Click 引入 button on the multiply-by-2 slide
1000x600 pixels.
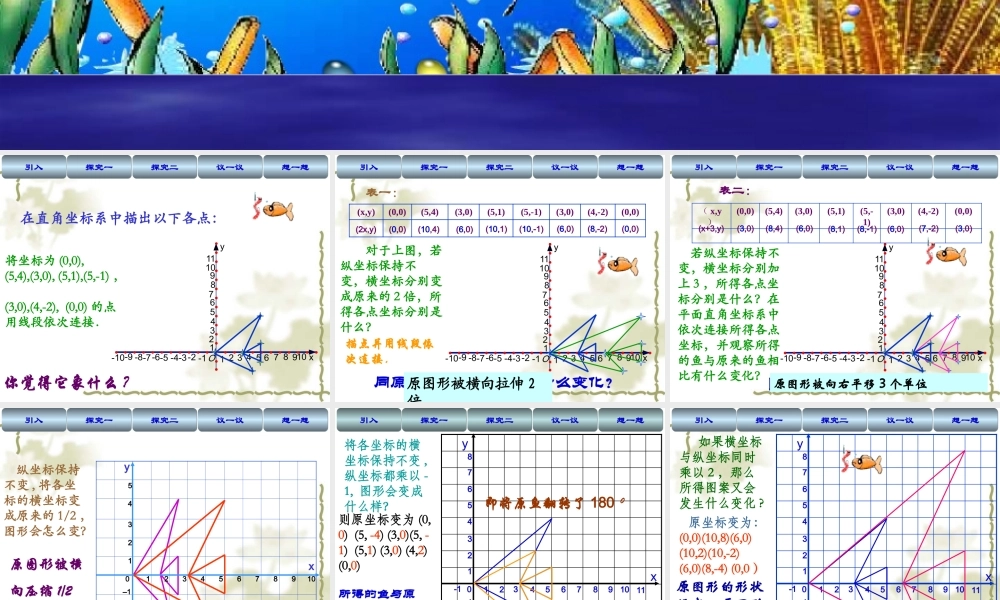(x=703, y=420)
